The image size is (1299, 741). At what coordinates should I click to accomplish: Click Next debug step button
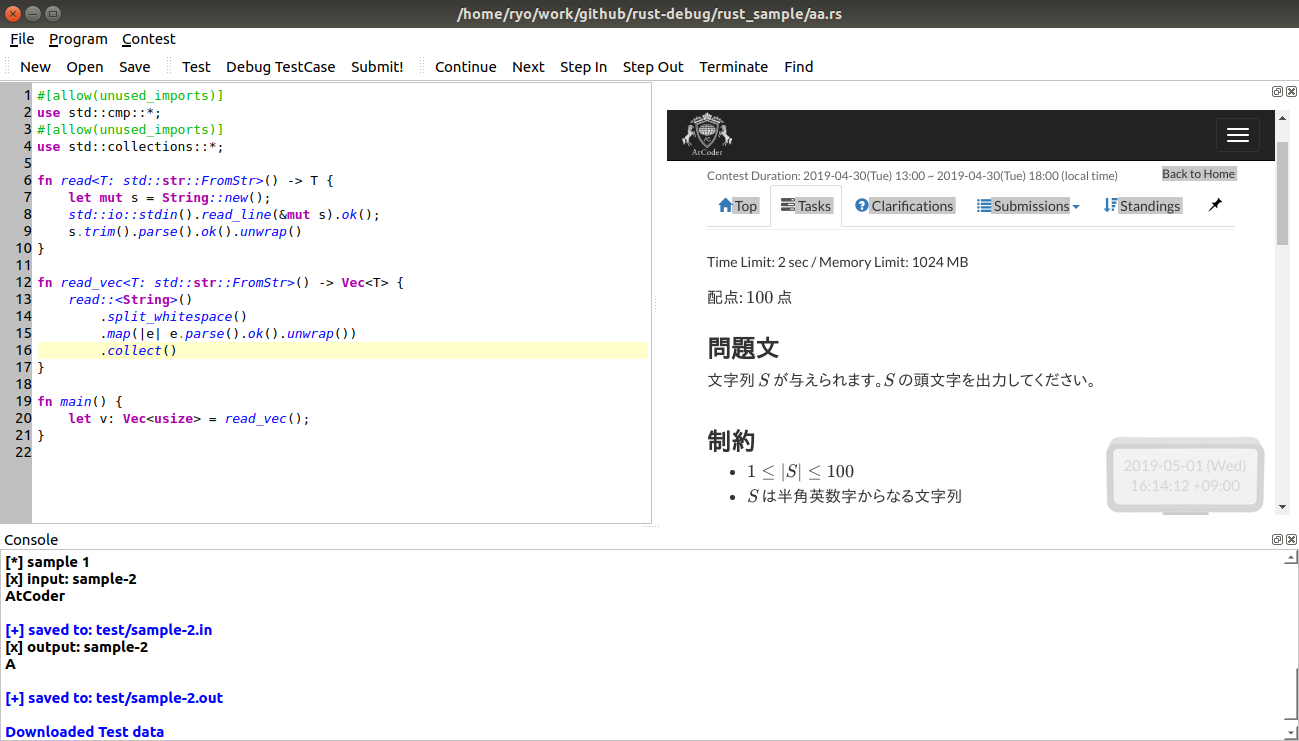coord(528,67)
